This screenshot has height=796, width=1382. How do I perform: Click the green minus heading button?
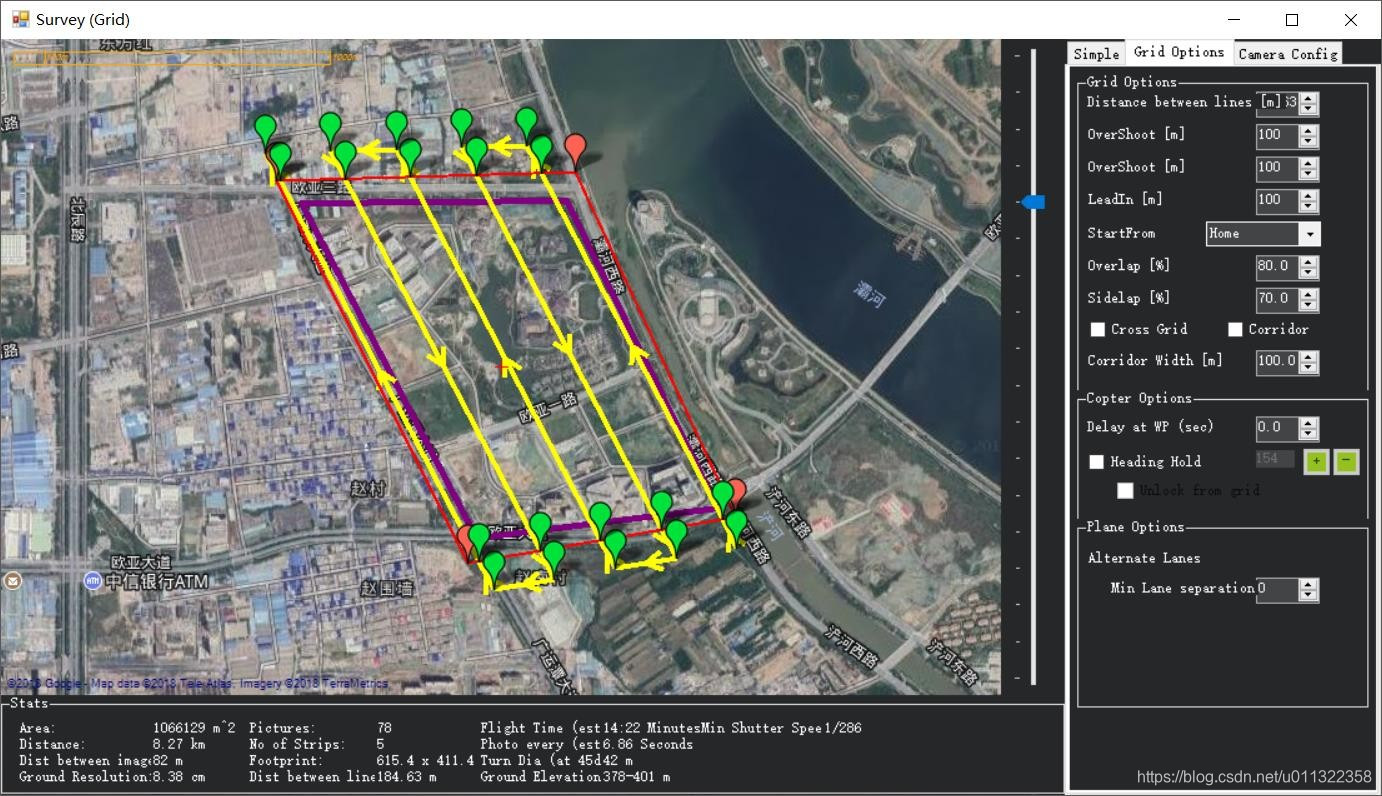pyautogui.click(x=1347, y=461)
